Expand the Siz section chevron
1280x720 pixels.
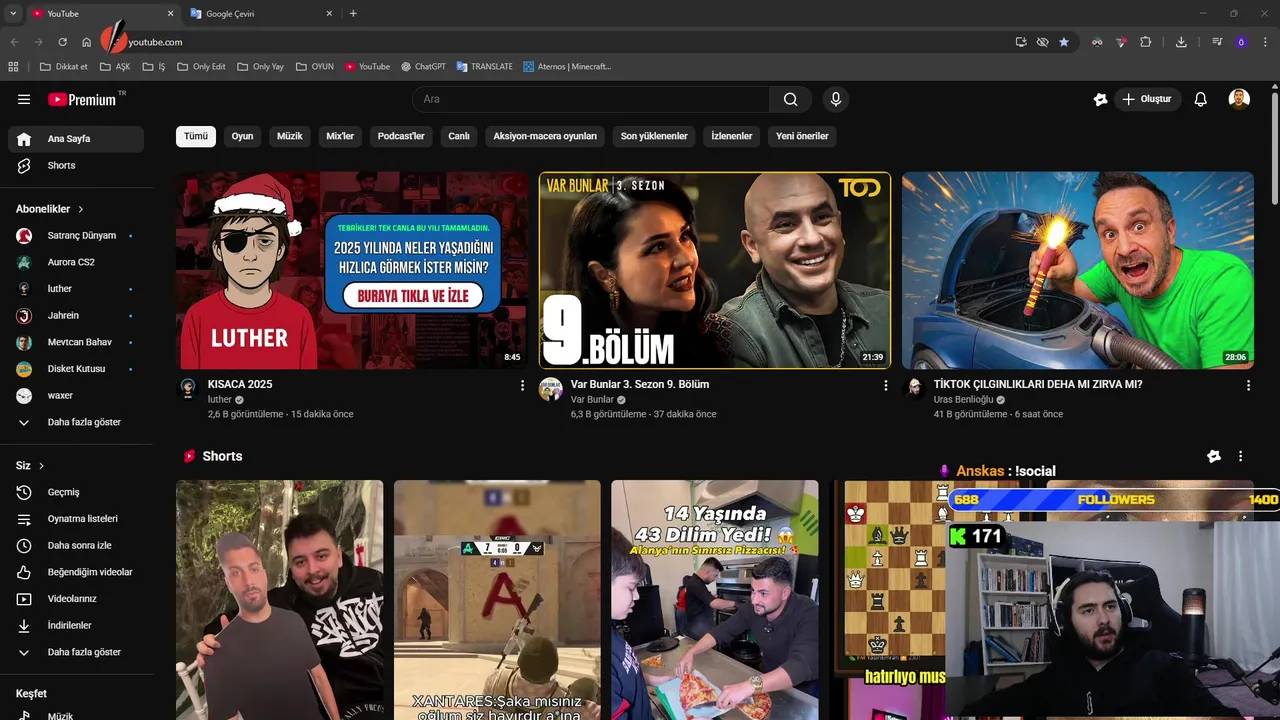(x=42, y=466)
